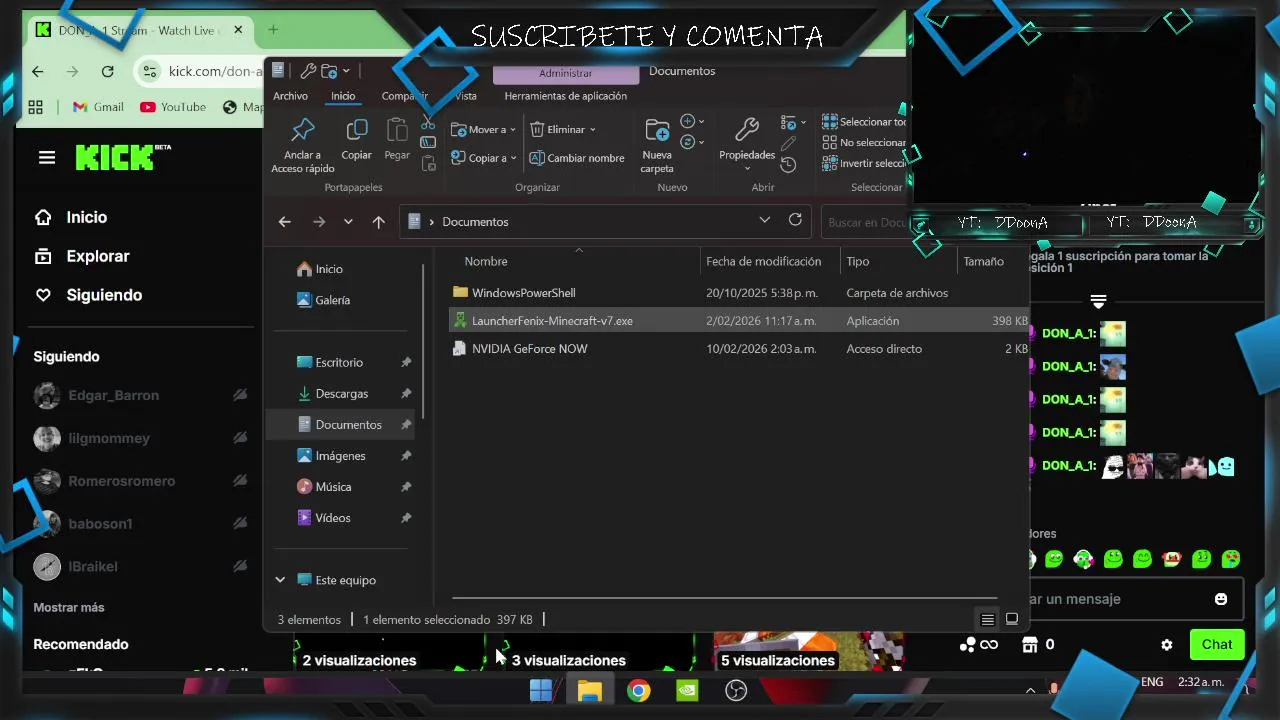
Task: Click the Buscar en Documentos search field
Action: click(x=866, y=222)
